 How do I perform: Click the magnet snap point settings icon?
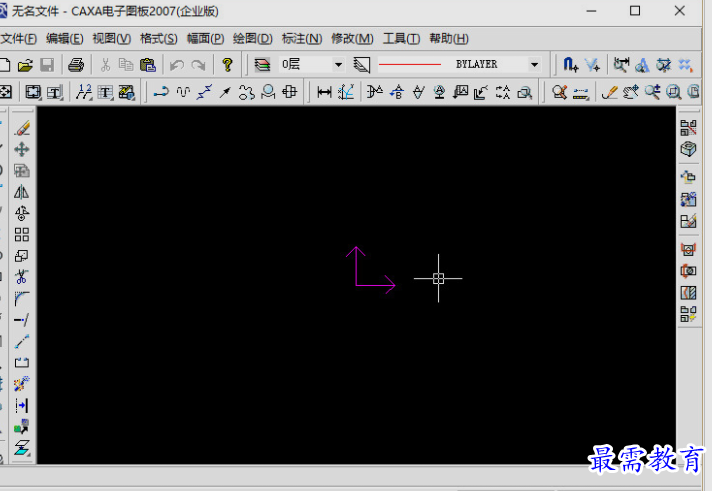pyautogui.click(x=570, y=65)
